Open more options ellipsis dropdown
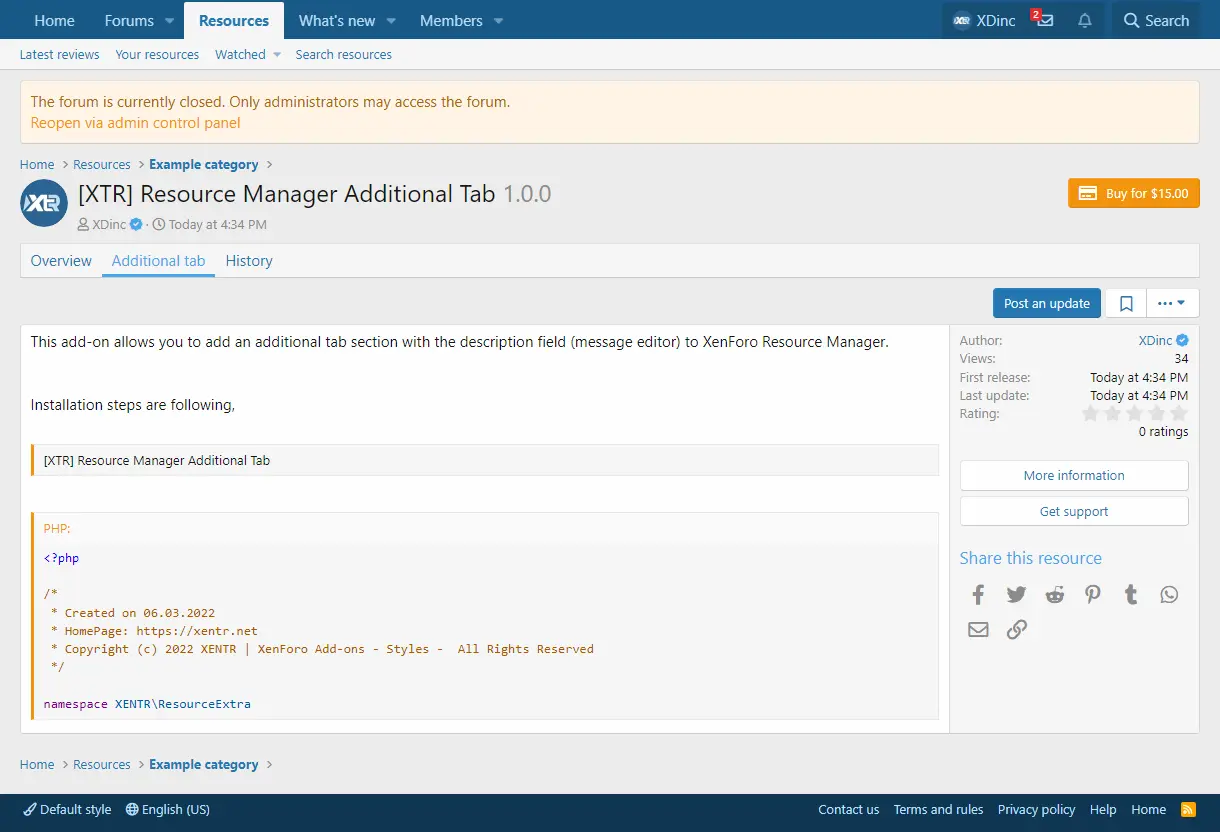The width and height of the screenshot is (1220, 832). click(1172, 303)
